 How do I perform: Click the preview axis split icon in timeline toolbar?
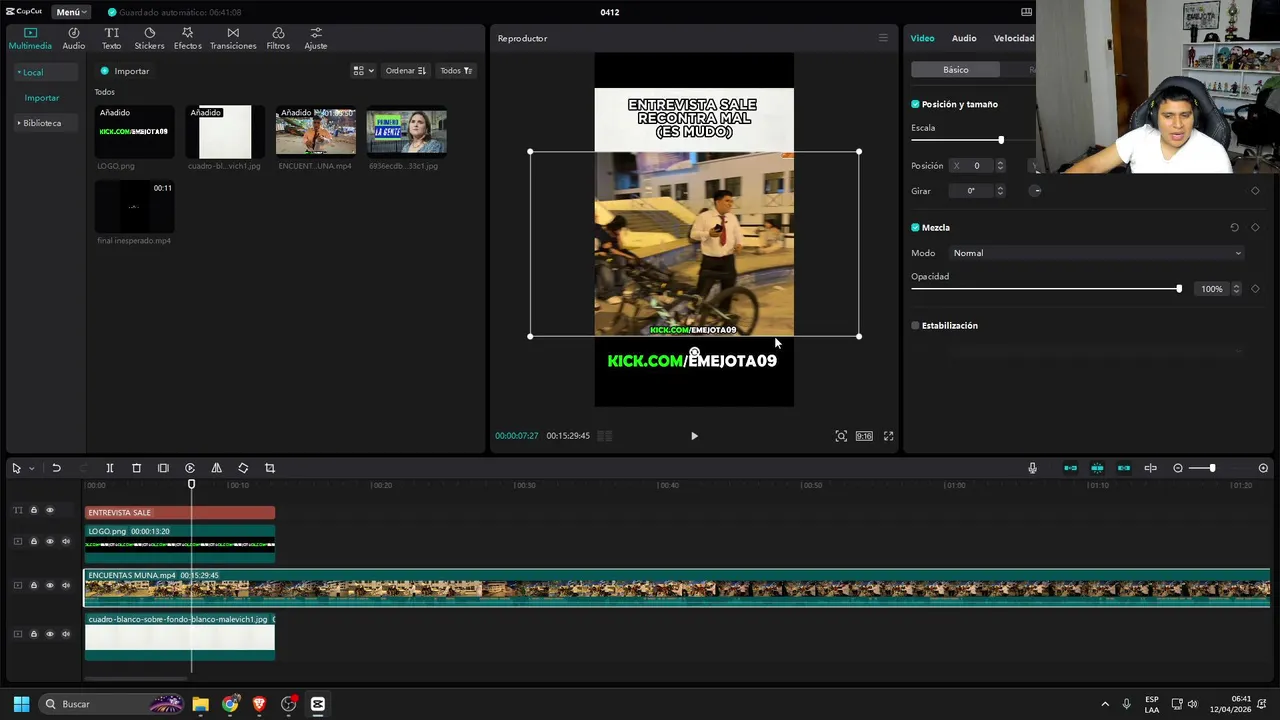[1151, 468]
